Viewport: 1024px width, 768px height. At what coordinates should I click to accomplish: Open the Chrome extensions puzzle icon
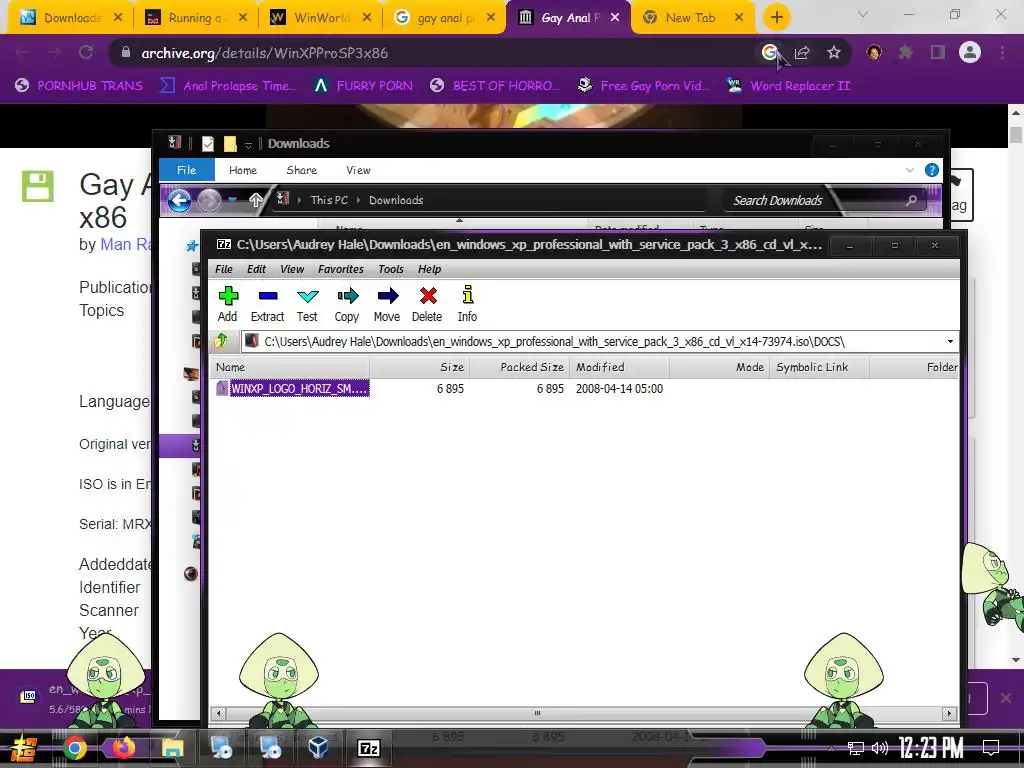click(906, 53)
